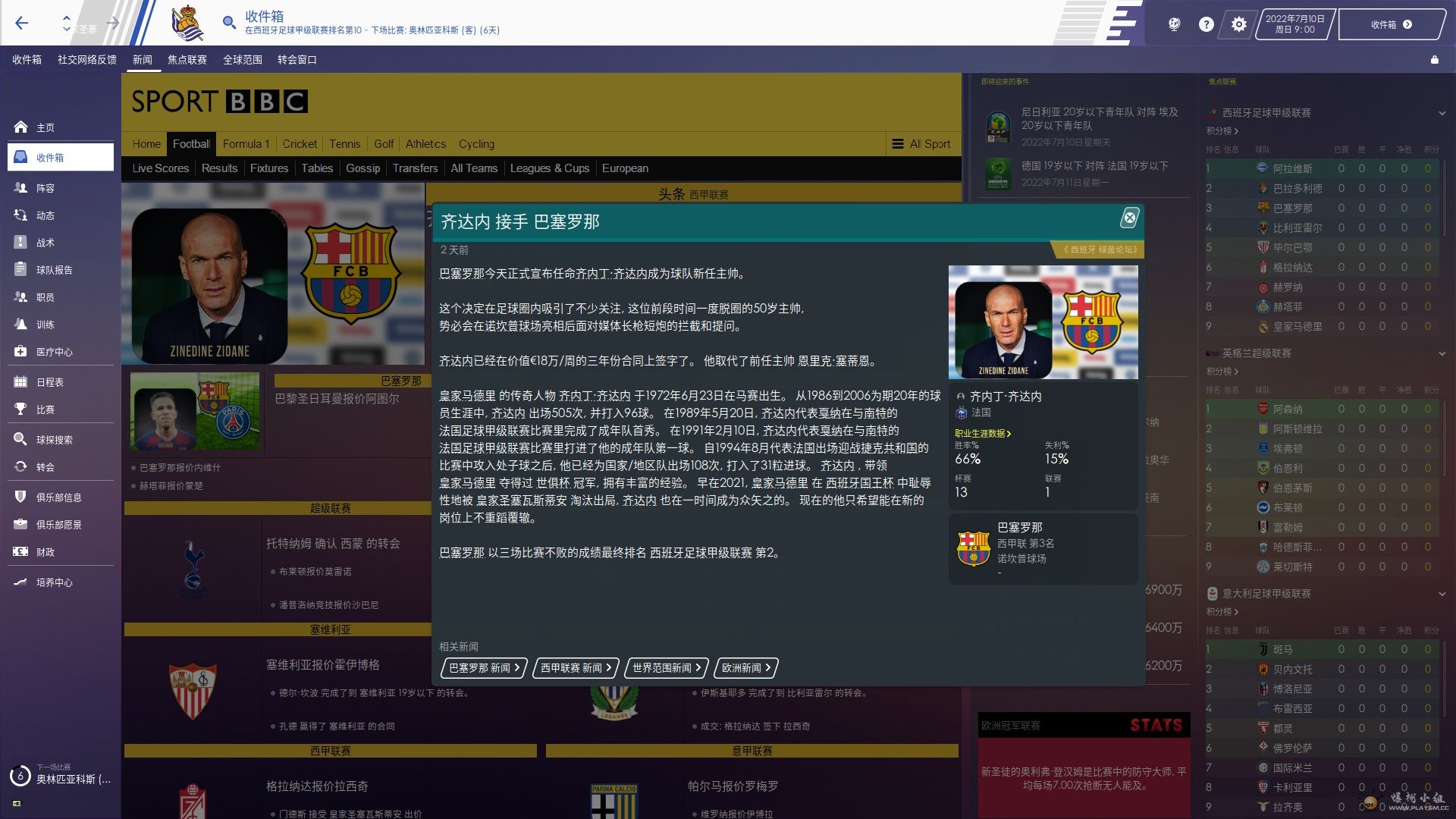Open 转会 transfers in sidebar
This screenshot has width=1456, height=819.
point(61,467)
